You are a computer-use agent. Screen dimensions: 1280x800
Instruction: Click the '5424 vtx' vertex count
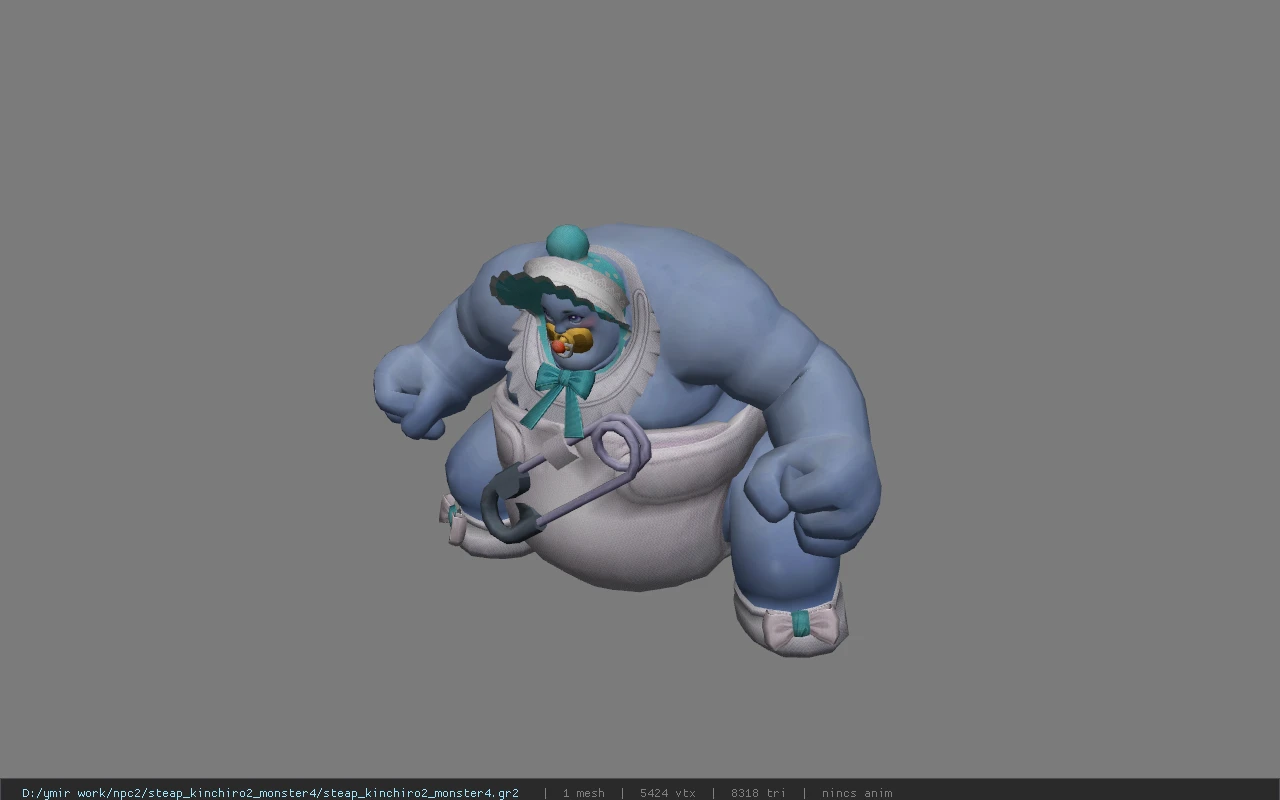[x=667, y=793]
